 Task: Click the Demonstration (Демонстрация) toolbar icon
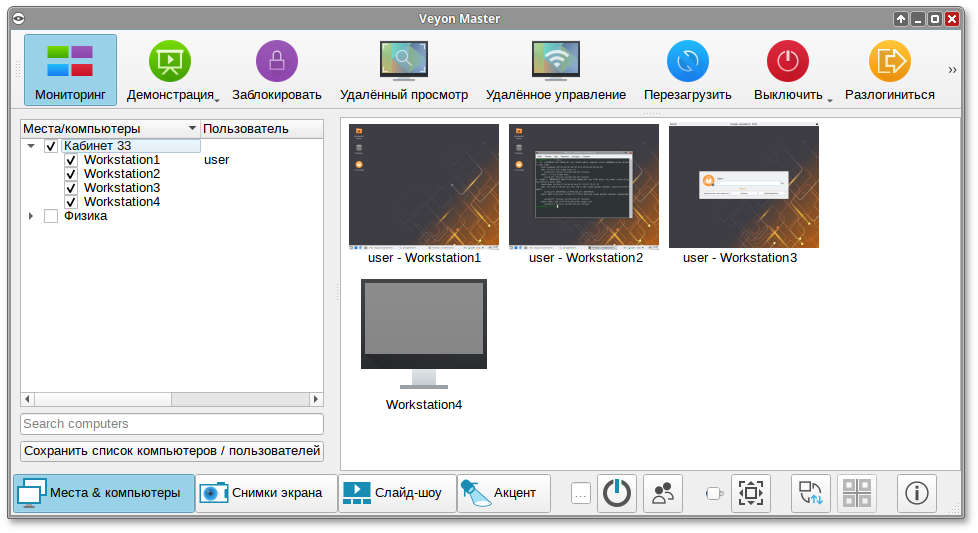[x=170, y=62]
